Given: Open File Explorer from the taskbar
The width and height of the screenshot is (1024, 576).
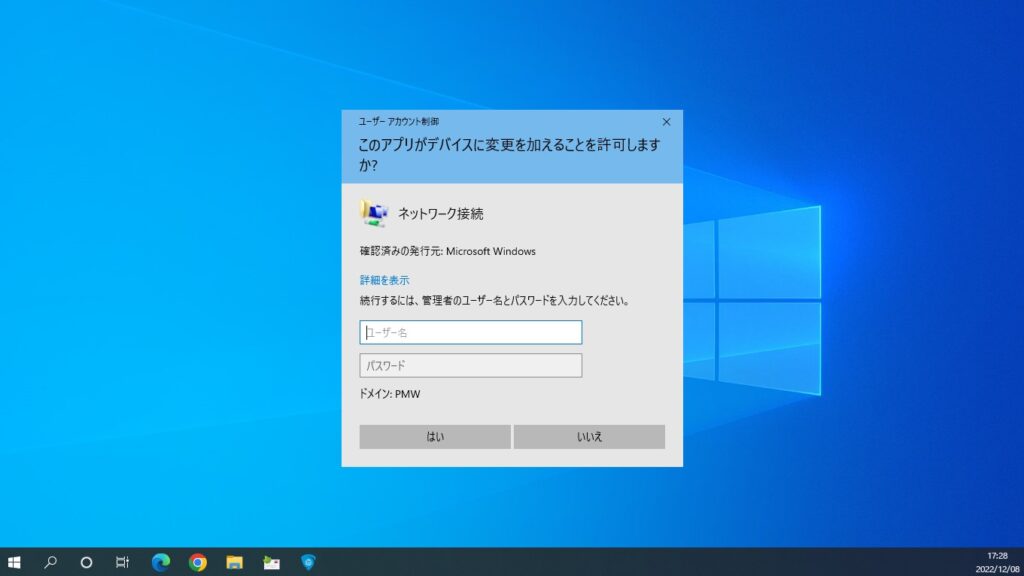Looking at the screenshot, I should [234, 562].
